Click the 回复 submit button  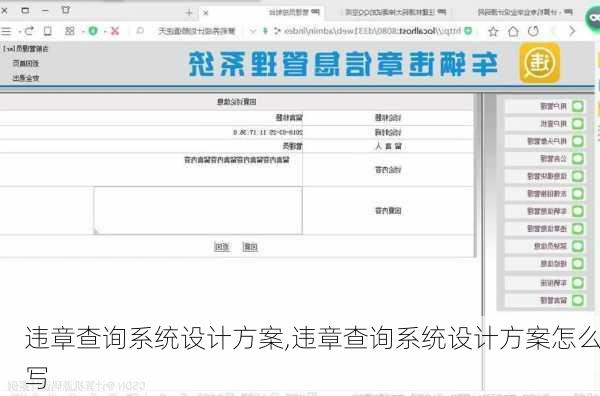pyautogui.click(x=250, y=247)
